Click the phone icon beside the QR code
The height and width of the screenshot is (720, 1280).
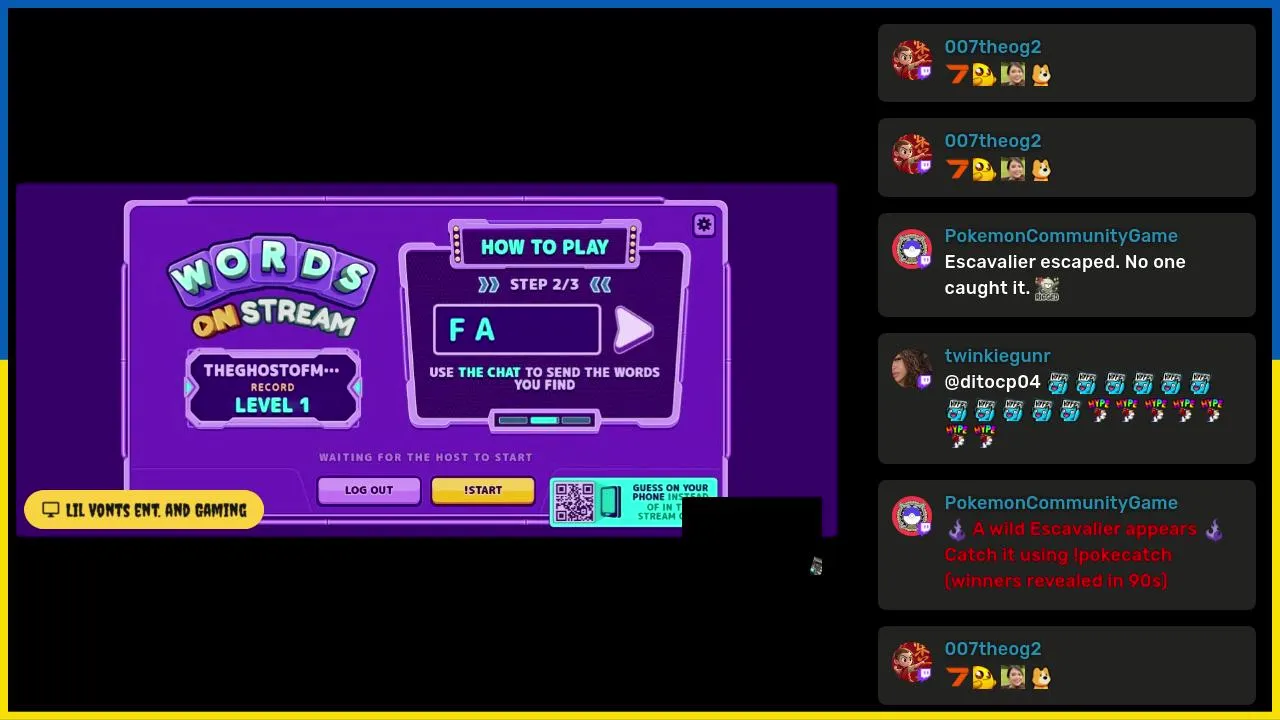[x=609, y=503]
